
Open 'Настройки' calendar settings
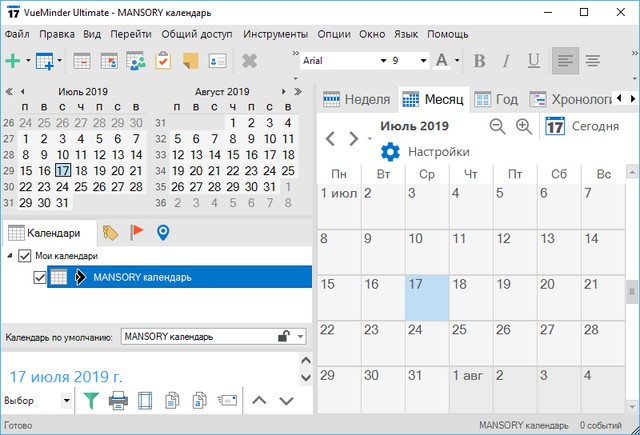425,152
